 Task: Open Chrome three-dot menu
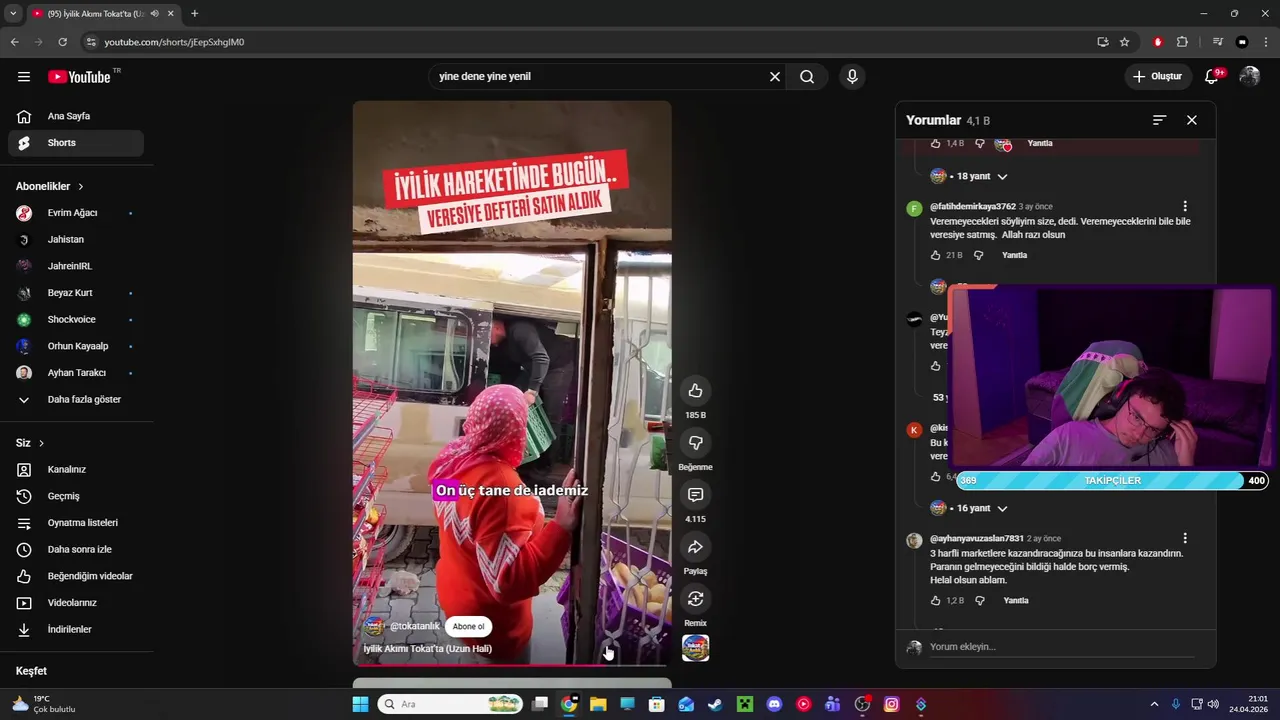[x=1266, y=42]
